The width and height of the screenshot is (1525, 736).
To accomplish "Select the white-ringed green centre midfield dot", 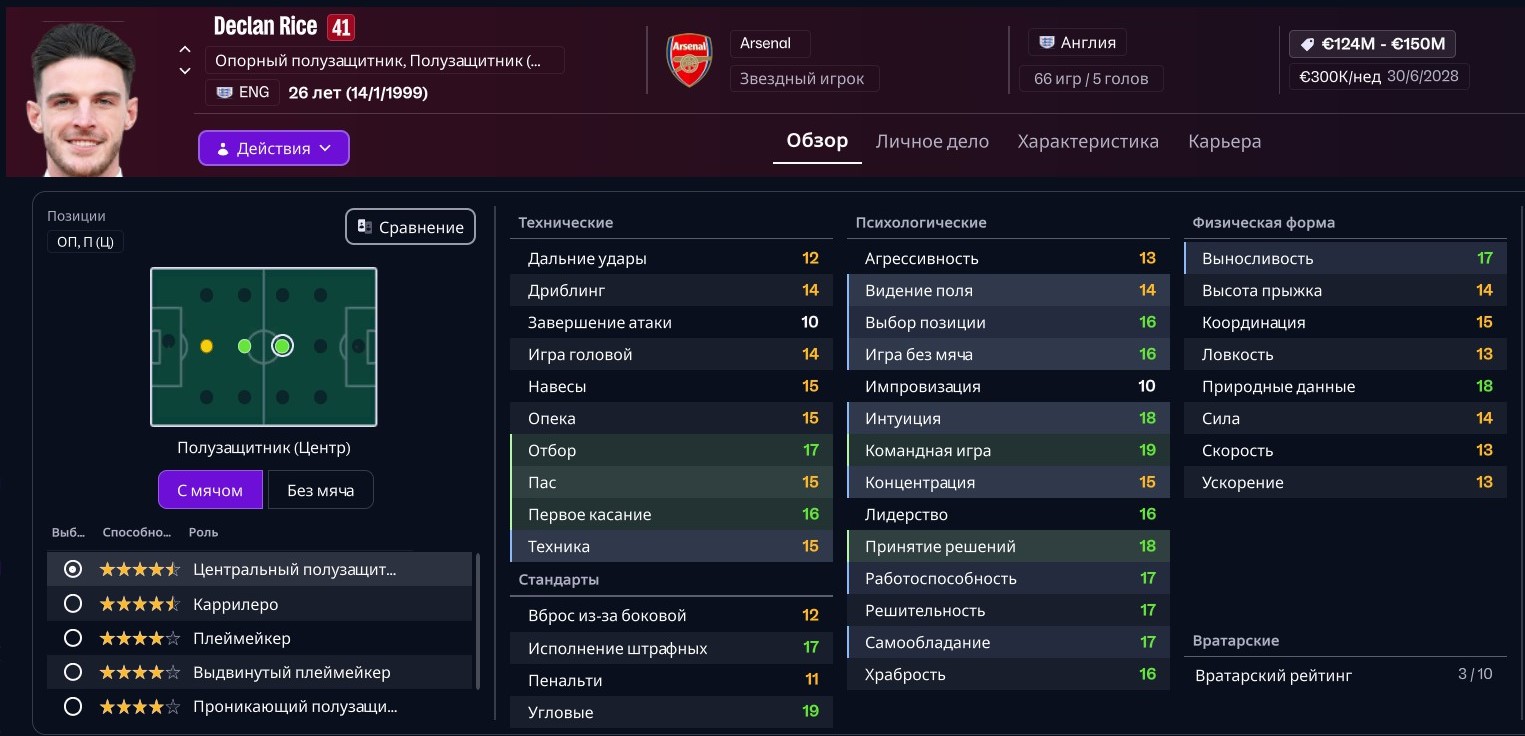I will tap(282, 346).
